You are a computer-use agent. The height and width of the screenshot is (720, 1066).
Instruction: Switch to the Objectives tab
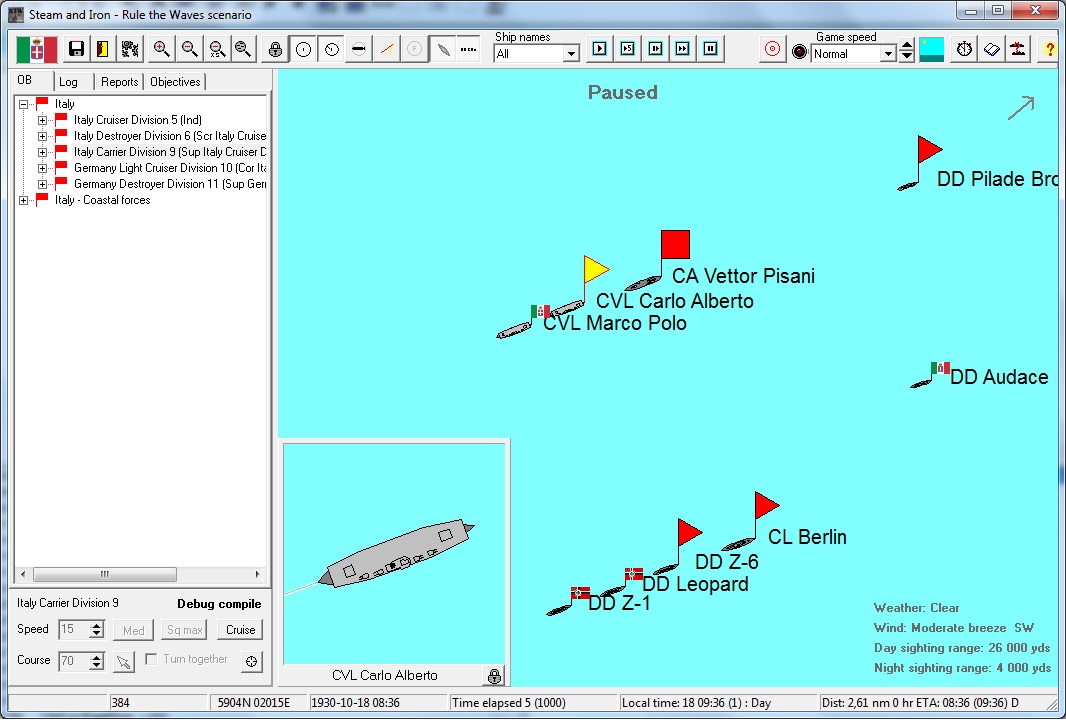(x=175, y=82)
